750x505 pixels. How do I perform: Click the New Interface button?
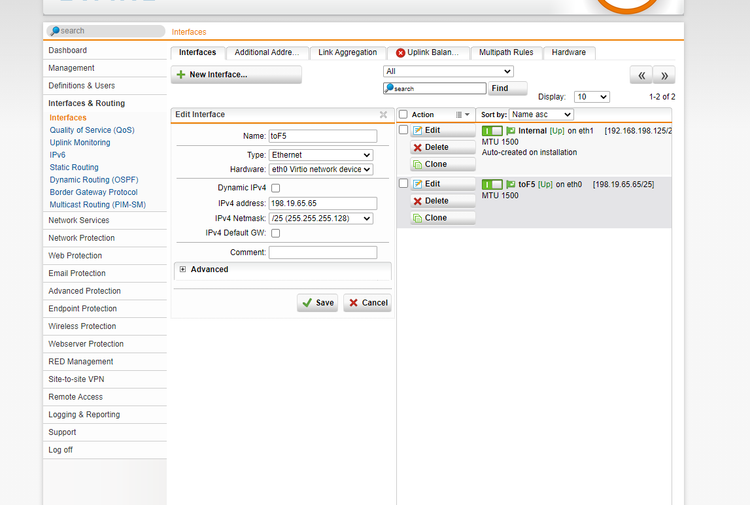coord(236,75)
